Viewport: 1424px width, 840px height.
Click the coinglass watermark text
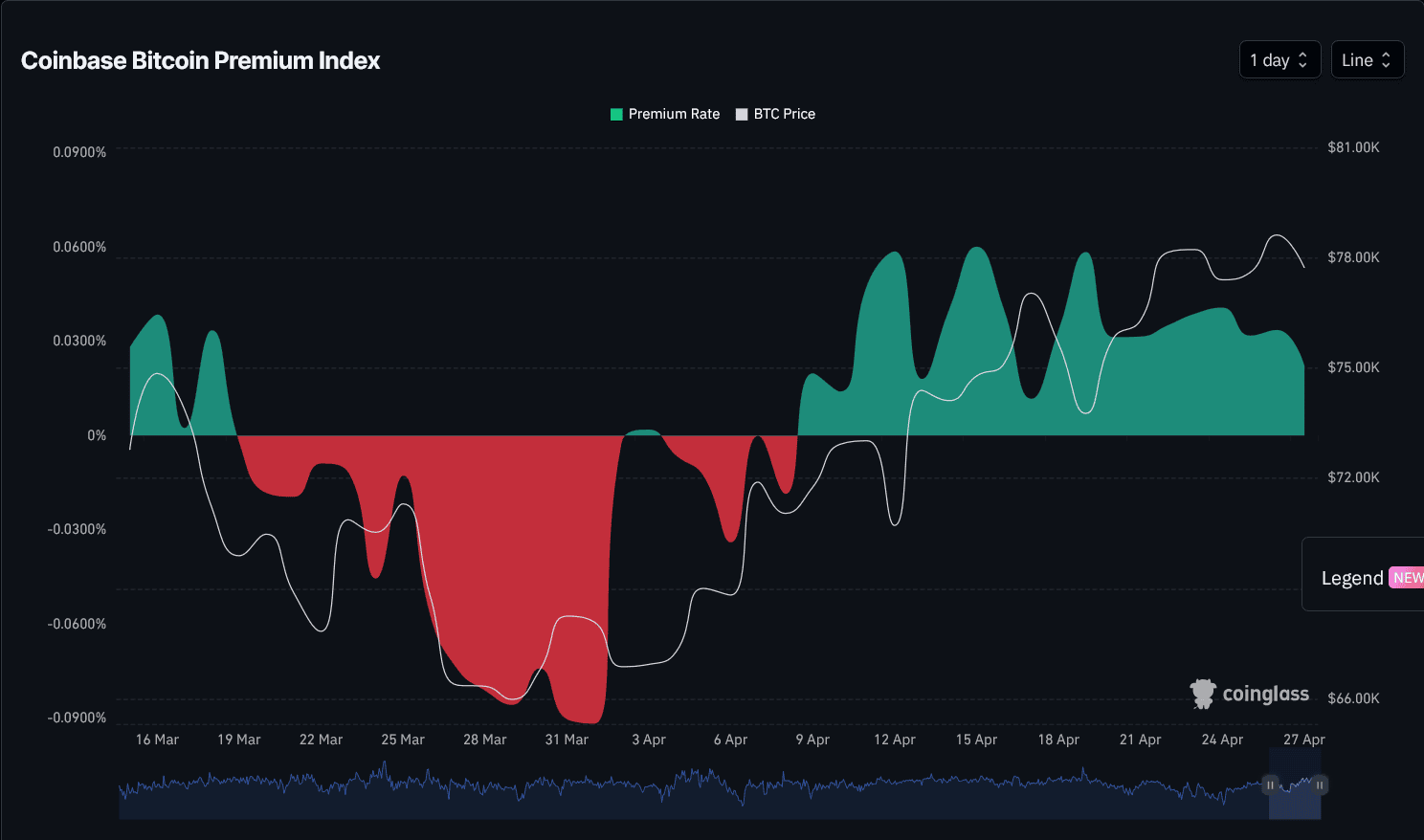pyautogui.click(x=1265, y=695)
